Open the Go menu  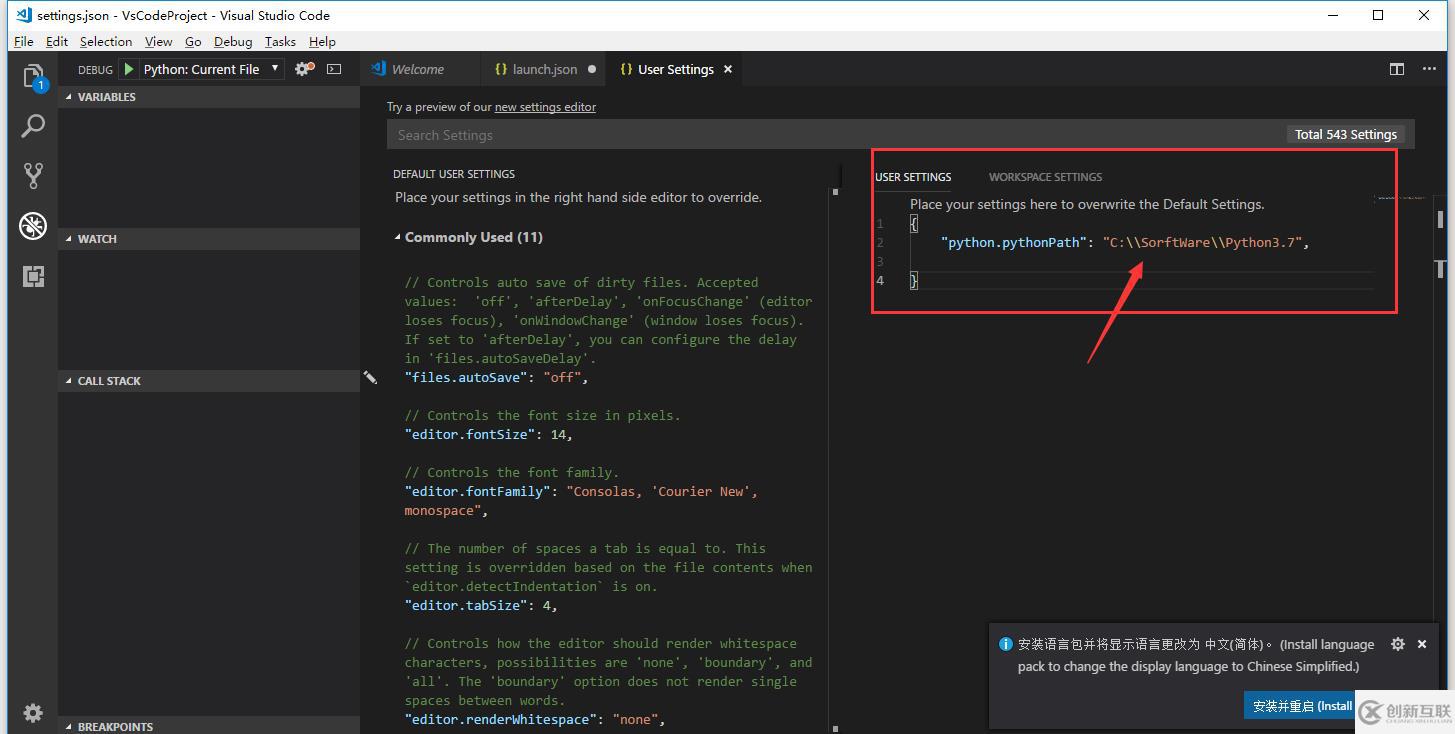(x=193, y=41)
